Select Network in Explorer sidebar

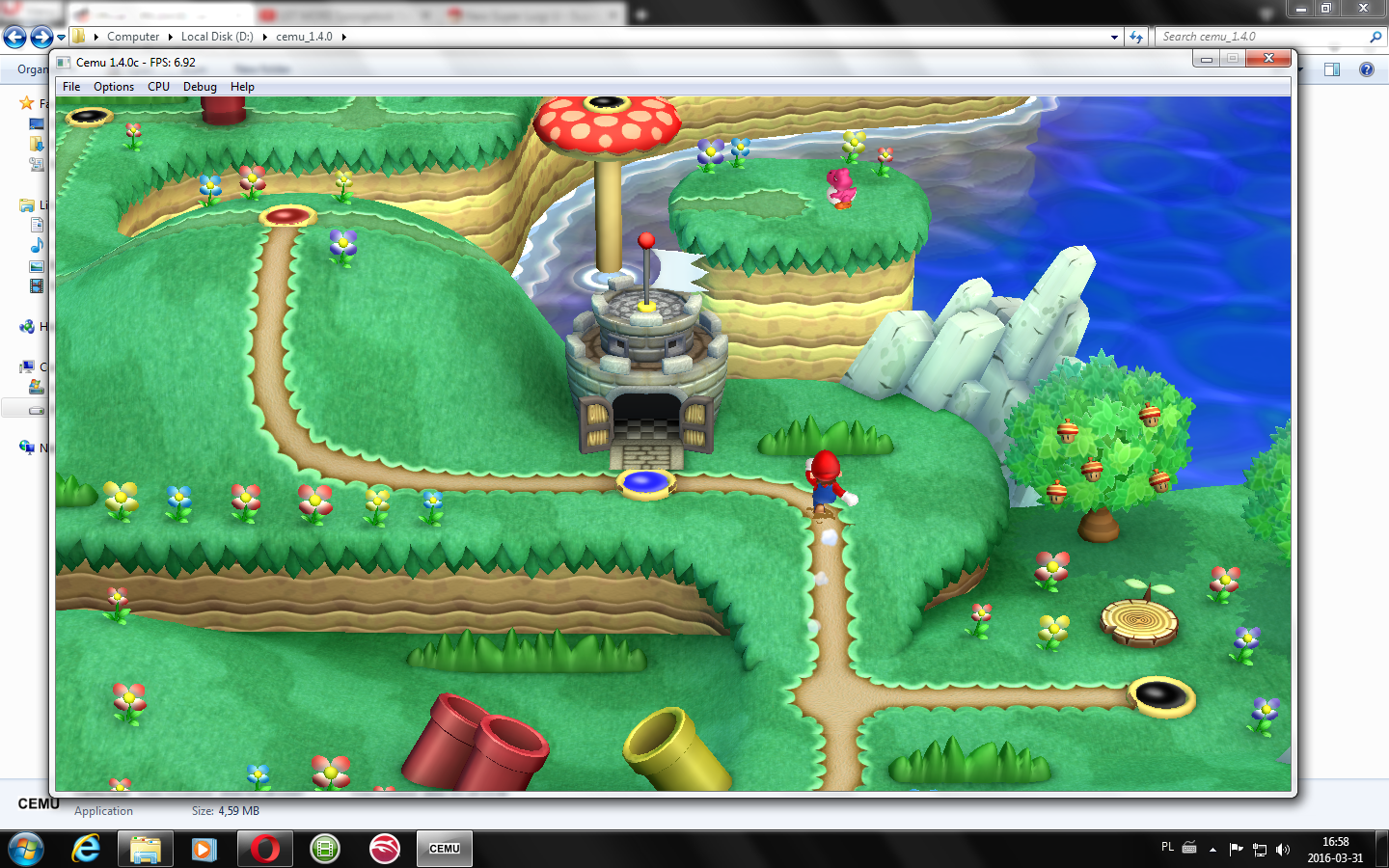pos(27,448)
